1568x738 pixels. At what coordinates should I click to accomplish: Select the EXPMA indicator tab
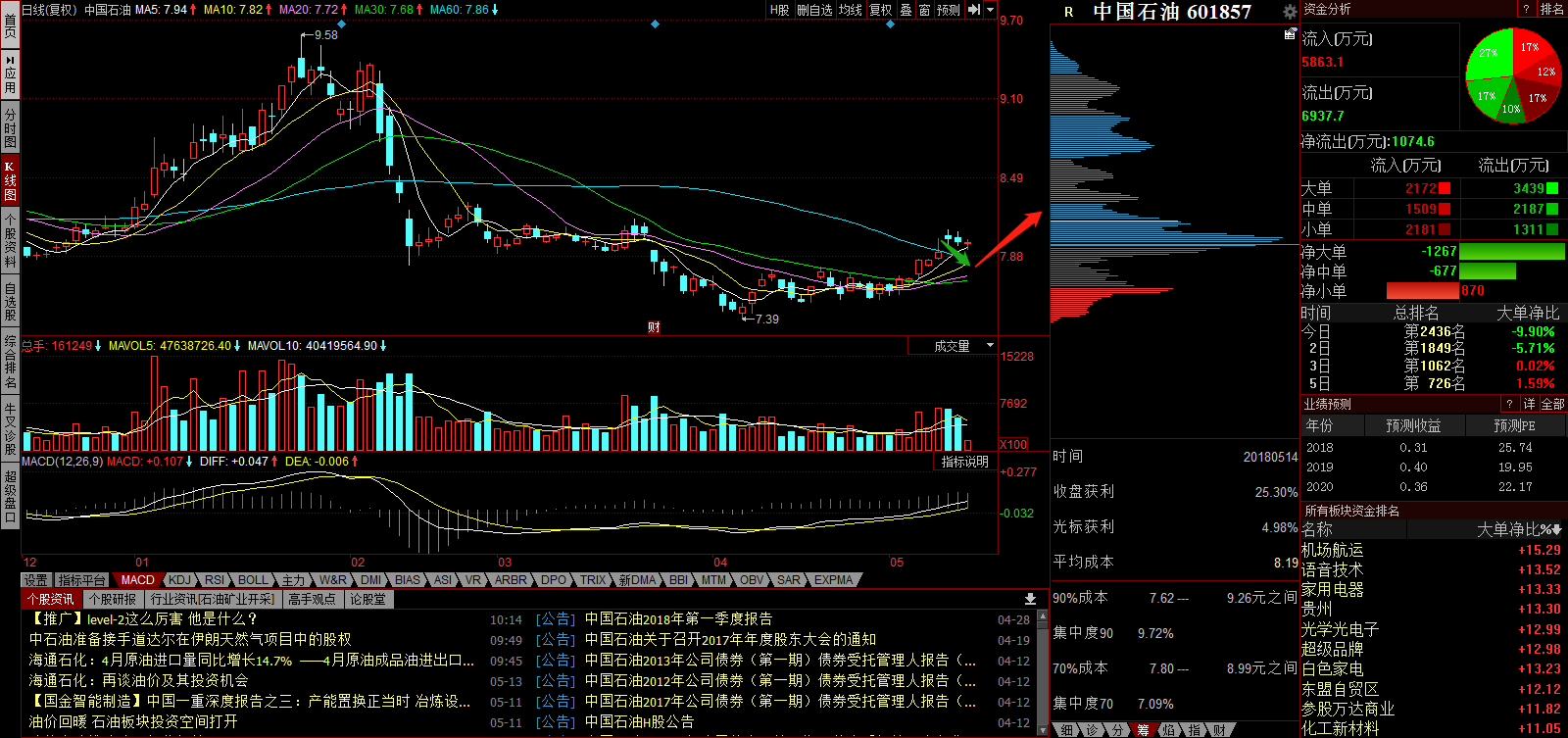coord(833,580)
